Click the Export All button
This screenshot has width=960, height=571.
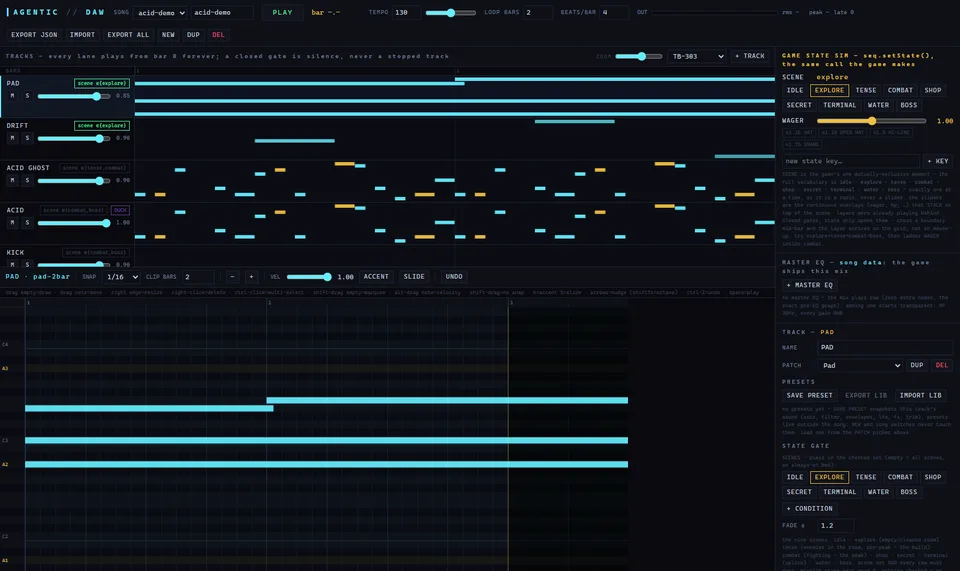coord(128,35)
